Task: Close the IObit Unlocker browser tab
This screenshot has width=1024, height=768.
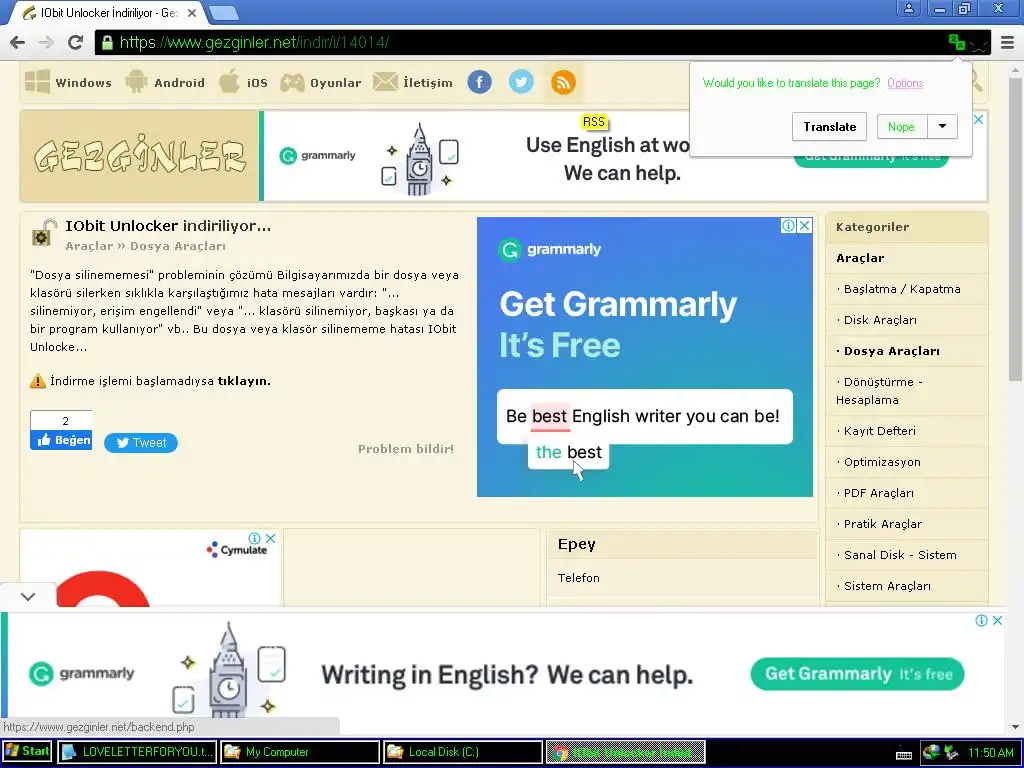Action: coord(192,12)
